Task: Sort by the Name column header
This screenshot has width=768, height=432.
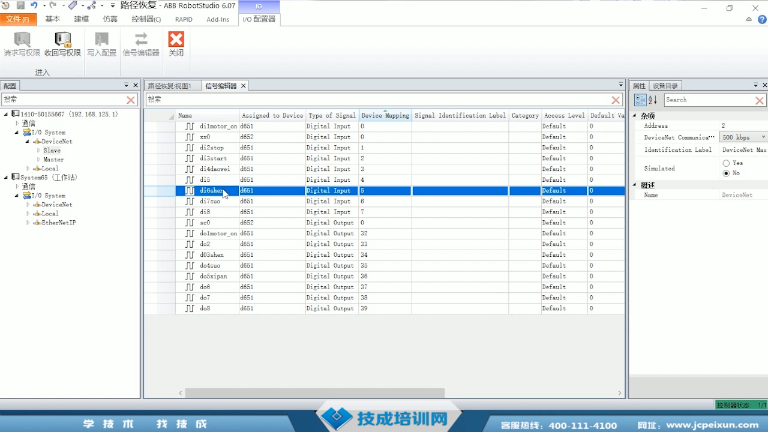Action: pos(208,116)
